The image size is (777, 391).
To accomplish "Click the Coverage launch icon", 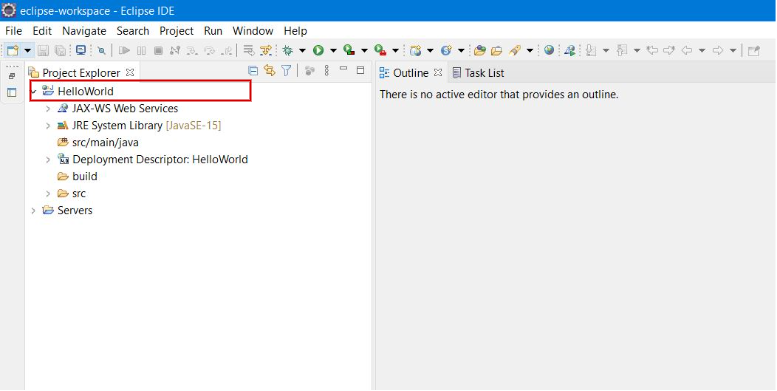I will coord(349,50).
